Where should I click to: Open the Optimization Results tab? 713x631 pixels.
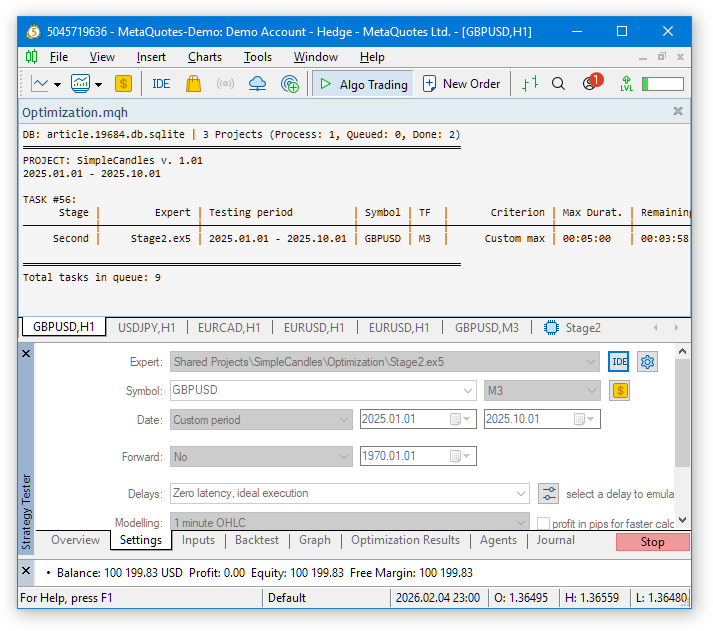pos(405,540)
